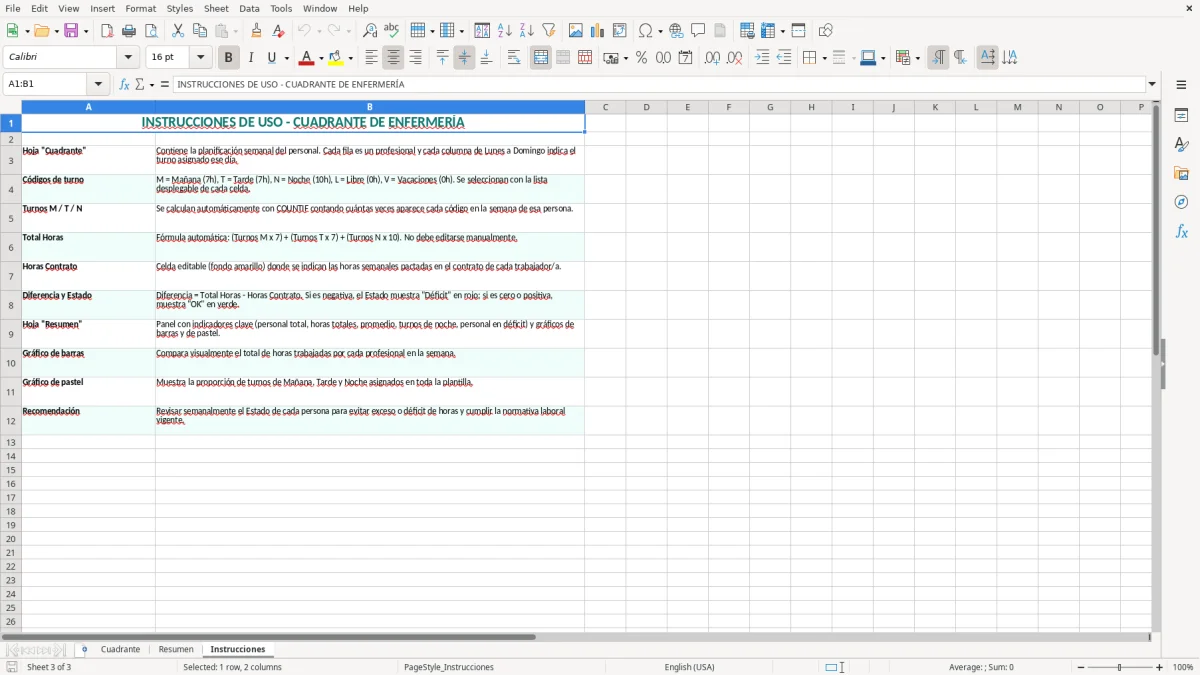Viewport: 1200px width, 675px height.
Task: Switch to the Resumen sheet tab
Action: tap(176, 650)
